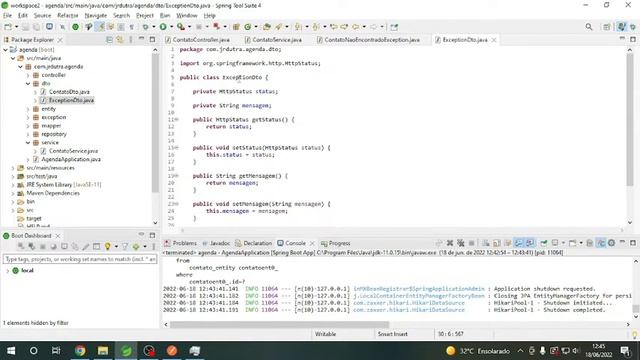The width and height of the screenshot is (640, 360).
Task: Click Collapse All in Package Explorer
Action: (109, 40)
